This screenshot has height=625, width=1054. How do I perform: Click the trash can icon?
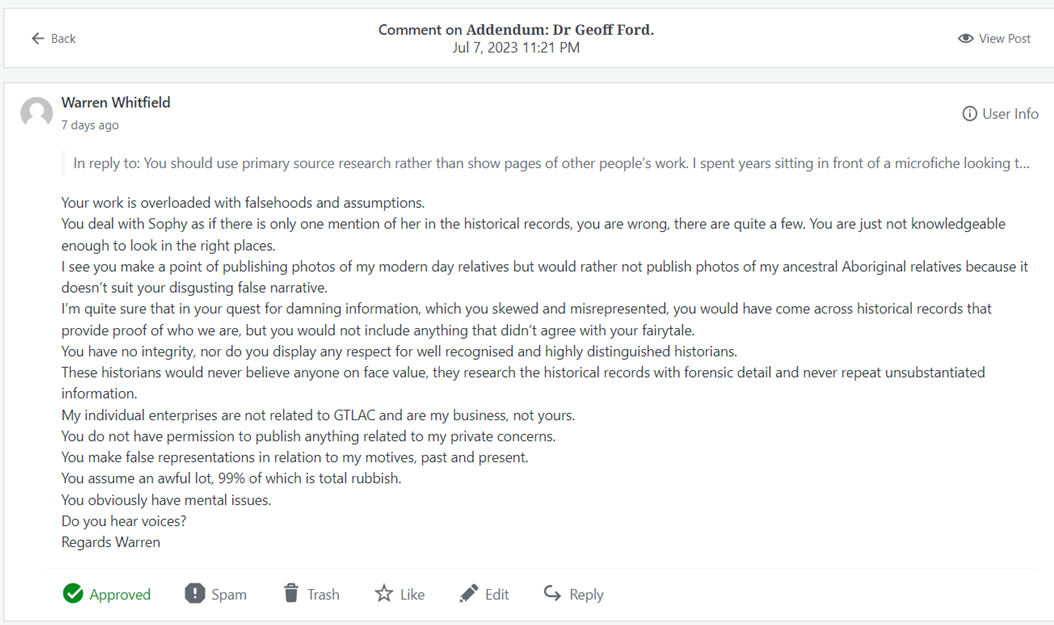[x=291, y=594]
